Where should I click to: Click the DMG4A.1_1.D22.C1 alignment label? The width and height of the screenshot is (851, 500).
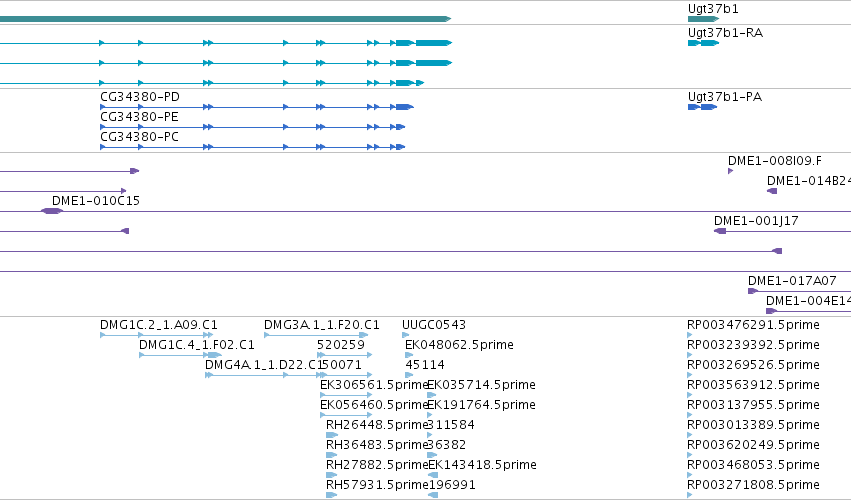tap(263, 365)
